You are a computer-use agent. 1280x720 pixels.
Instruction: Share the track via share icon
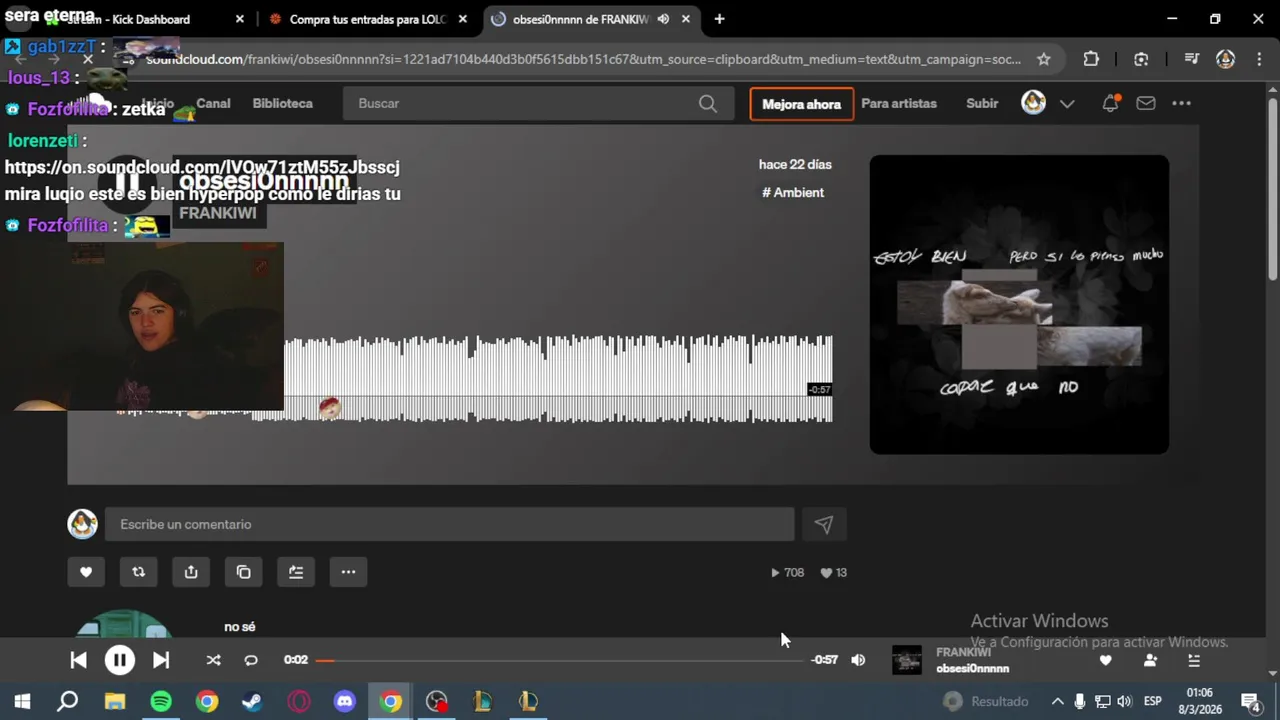pos(191,572)
